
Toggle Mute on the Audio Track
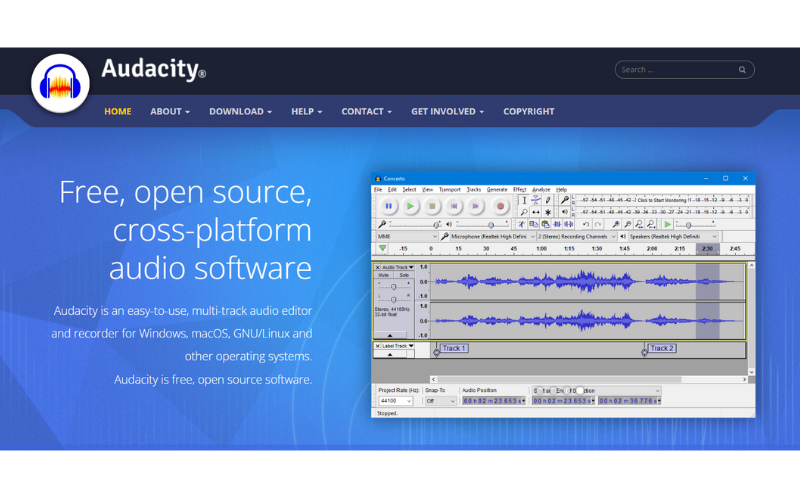[x=383, y=275]
